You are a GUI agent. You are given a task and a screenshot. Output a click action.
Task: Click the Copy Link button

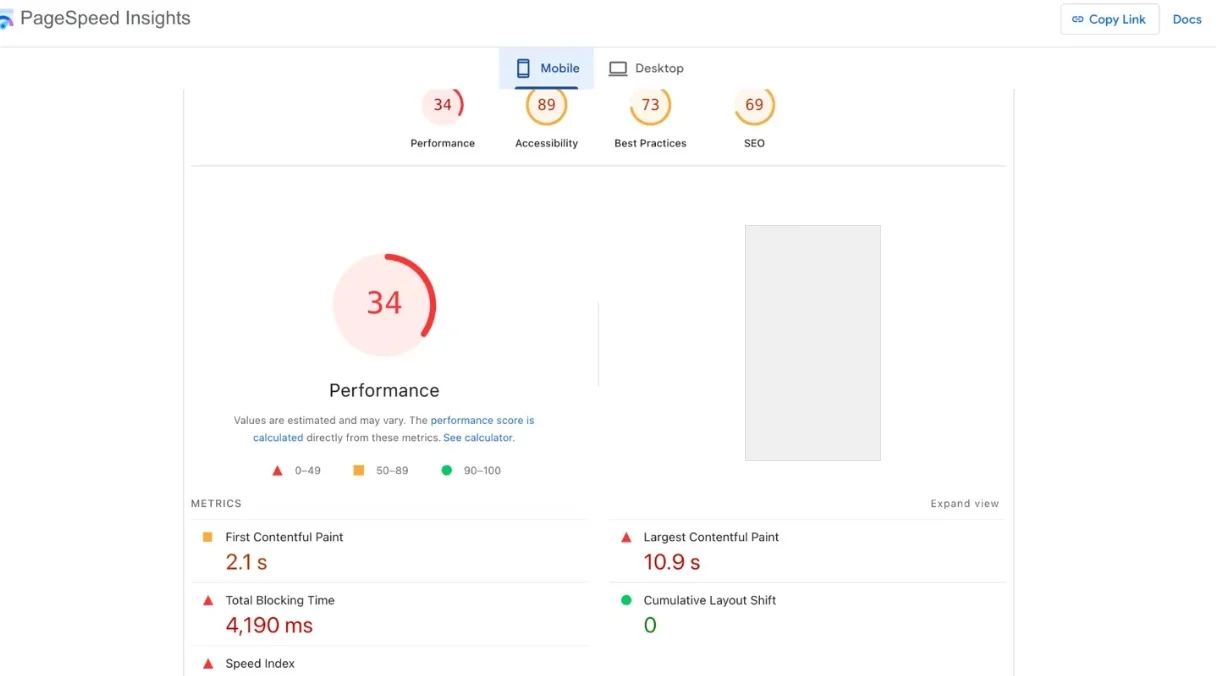click(x=1110, y=19)
